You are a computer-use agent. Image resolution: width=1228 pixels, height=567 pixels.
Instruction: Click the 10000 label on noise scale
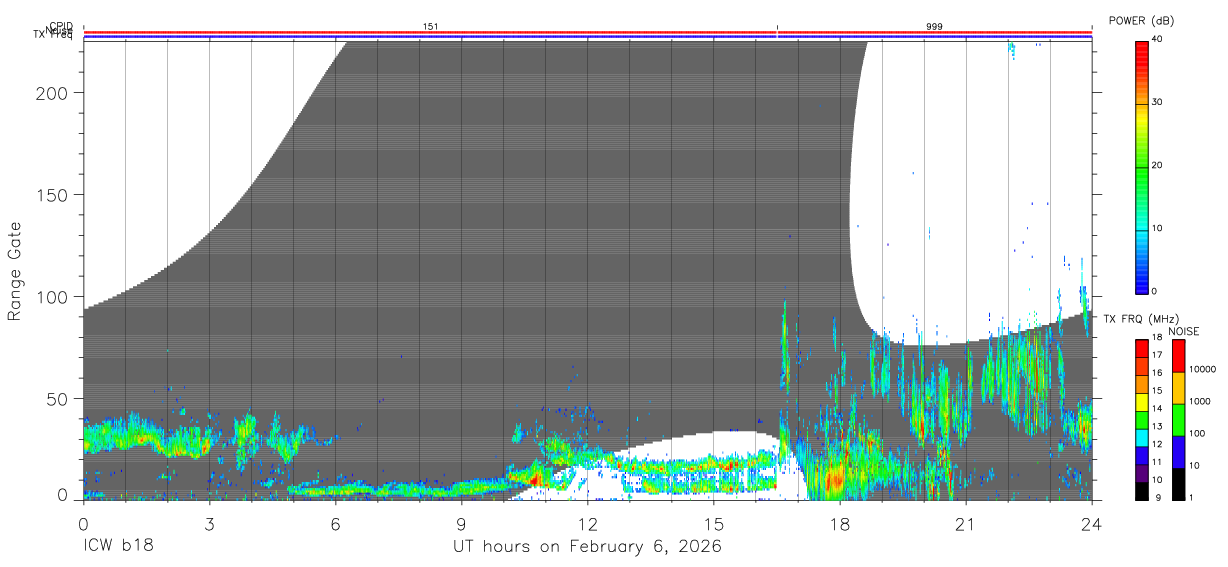click(x=1204, y=370)
